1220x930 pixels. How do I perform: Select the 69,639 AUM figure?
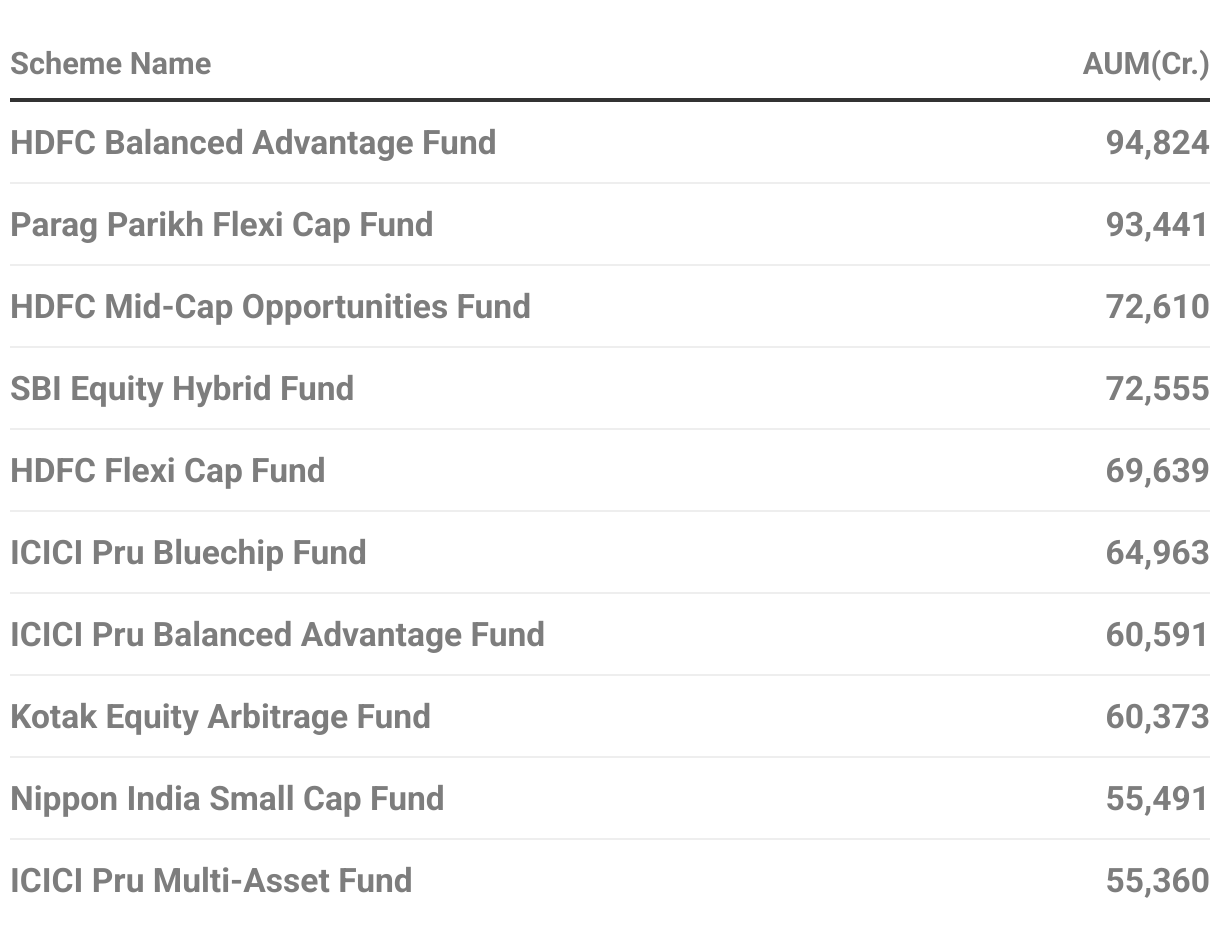1157,471
